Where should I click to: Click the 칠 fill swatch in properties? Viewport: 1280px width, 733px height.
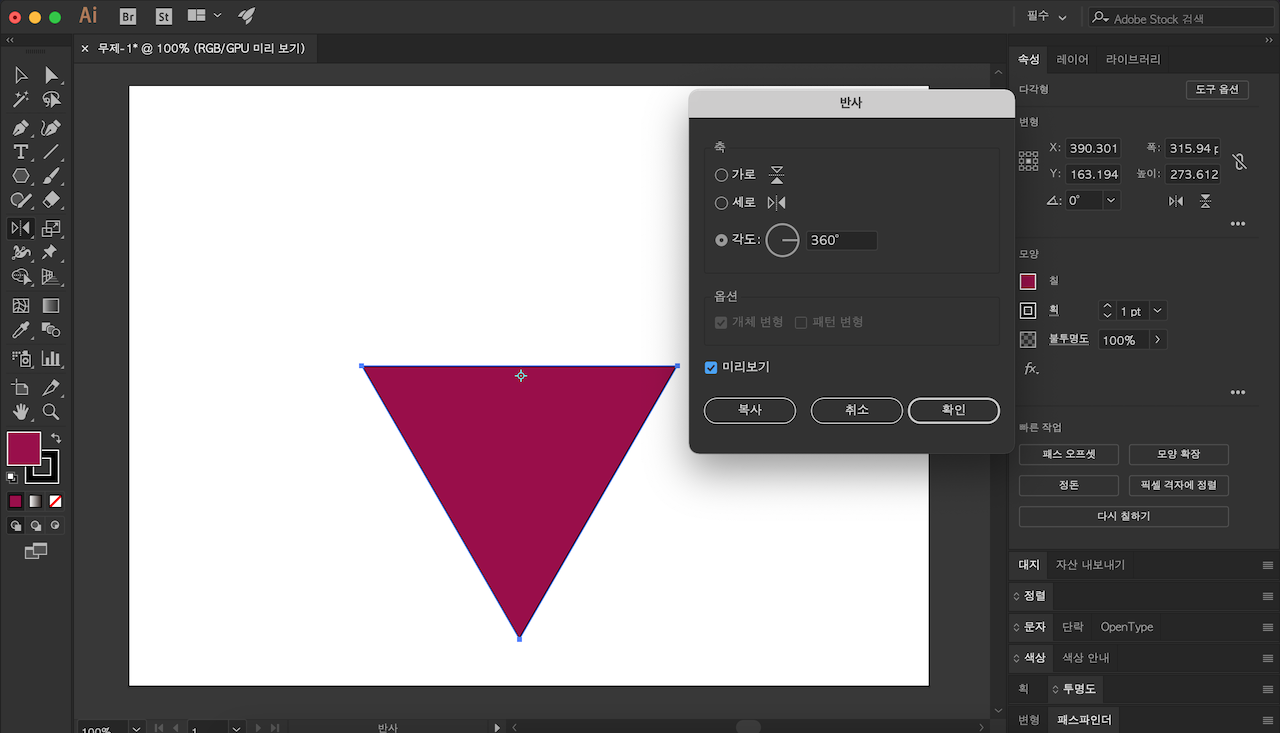pyautogui.click(x=1028, y=282)
